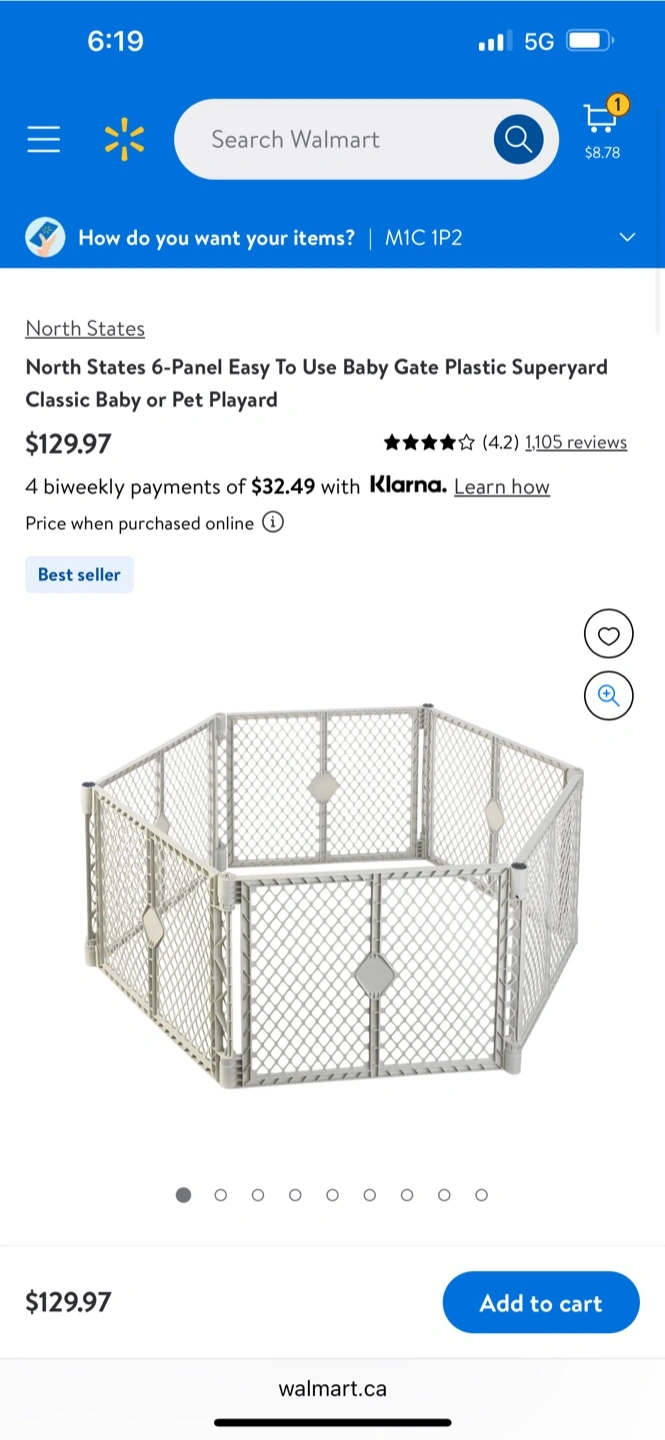Go to the last image carousel dot
Viewport: 665px width, 1440px height.
click(x=481, y=1195)
